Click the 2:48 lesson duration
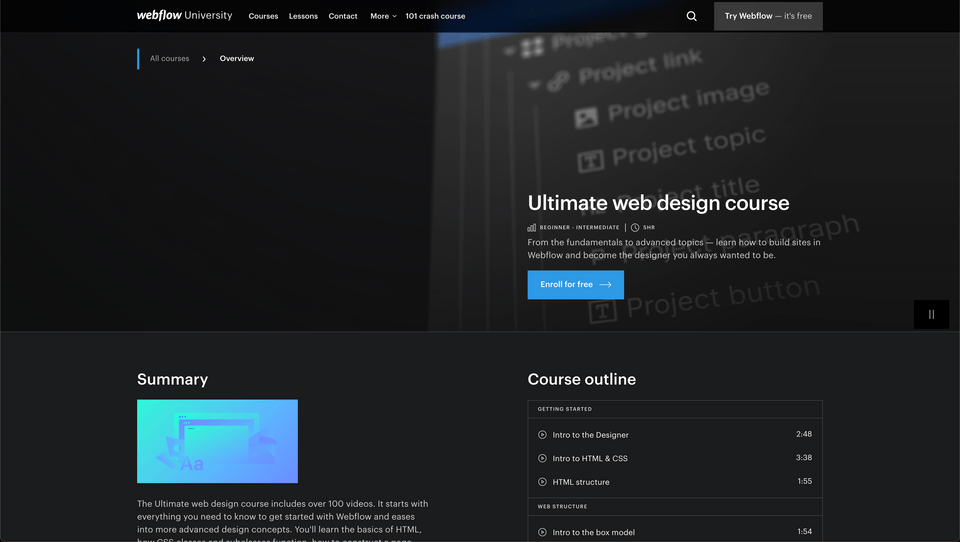This screenshot has height=542, width=960. click(x=804, y=434)
